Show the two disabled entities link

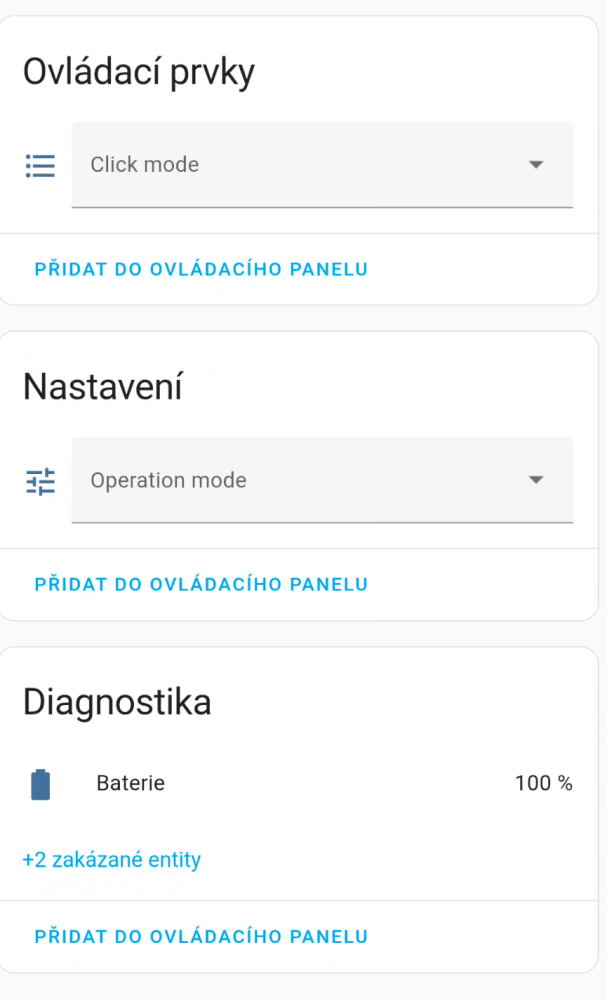110,859
